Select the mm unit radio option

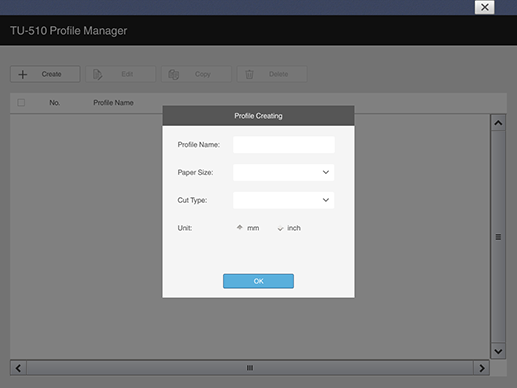tap(240, 228)
